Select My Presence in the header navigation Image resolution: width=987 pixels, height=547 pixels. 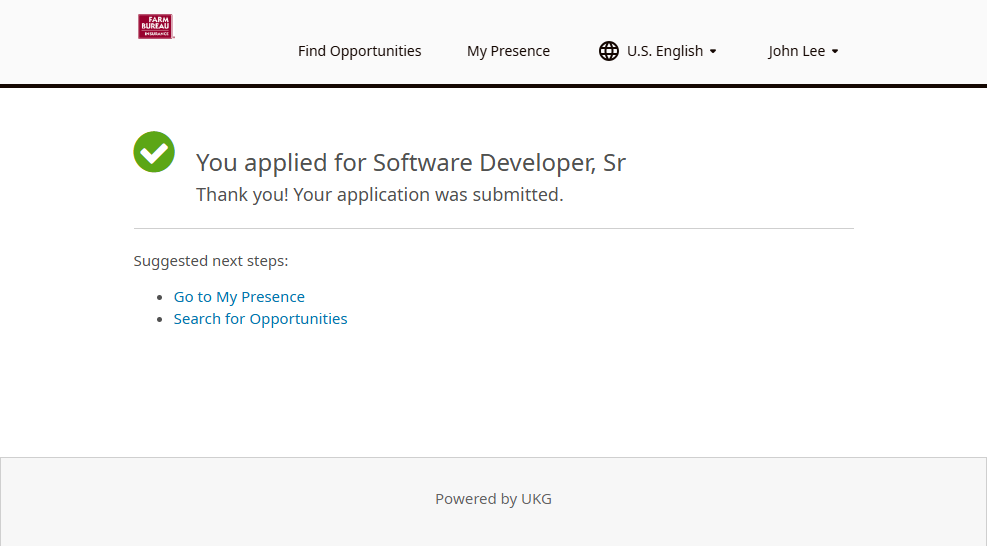coord(508,51)
